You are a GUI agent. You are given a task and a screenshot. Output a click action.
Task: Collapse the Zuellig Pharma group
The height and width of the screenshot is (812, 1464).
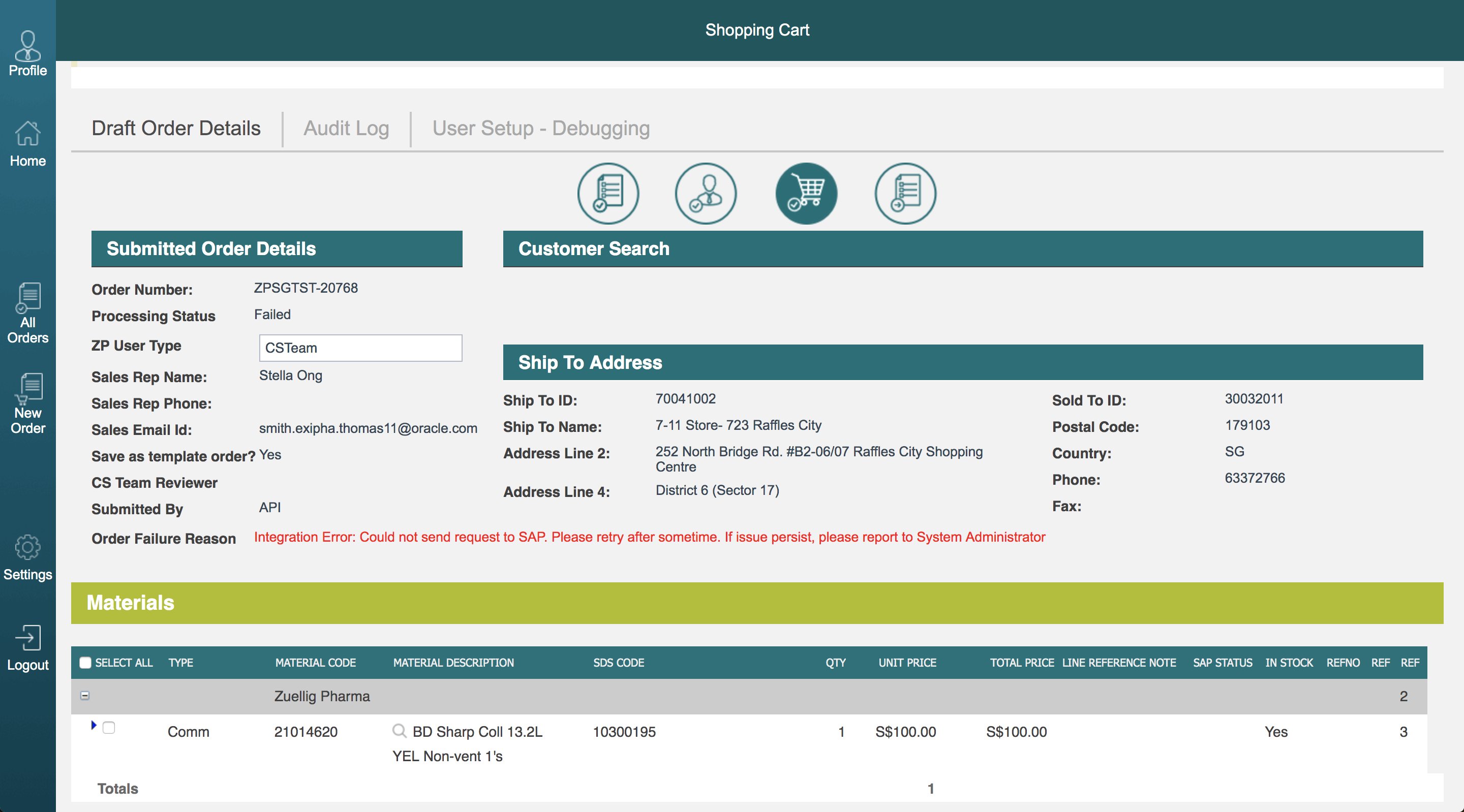85,695
